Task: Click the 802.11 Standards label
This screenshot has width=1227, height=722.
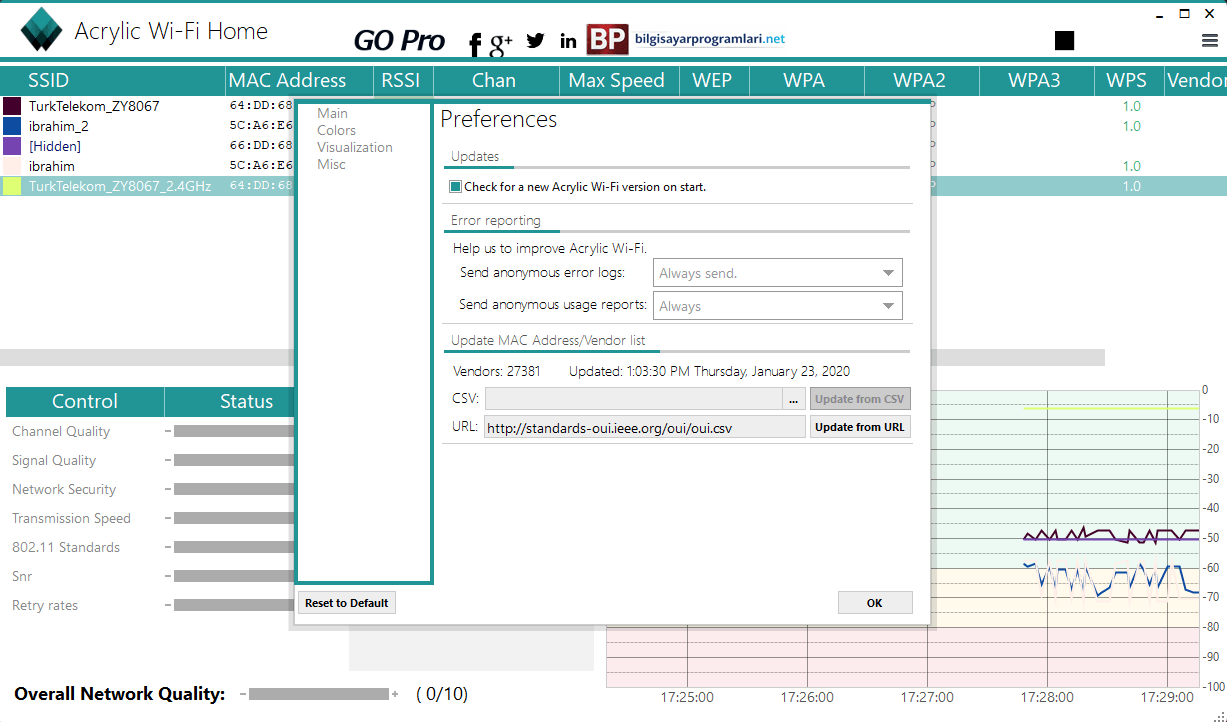Action: click(x=66, y=547)
